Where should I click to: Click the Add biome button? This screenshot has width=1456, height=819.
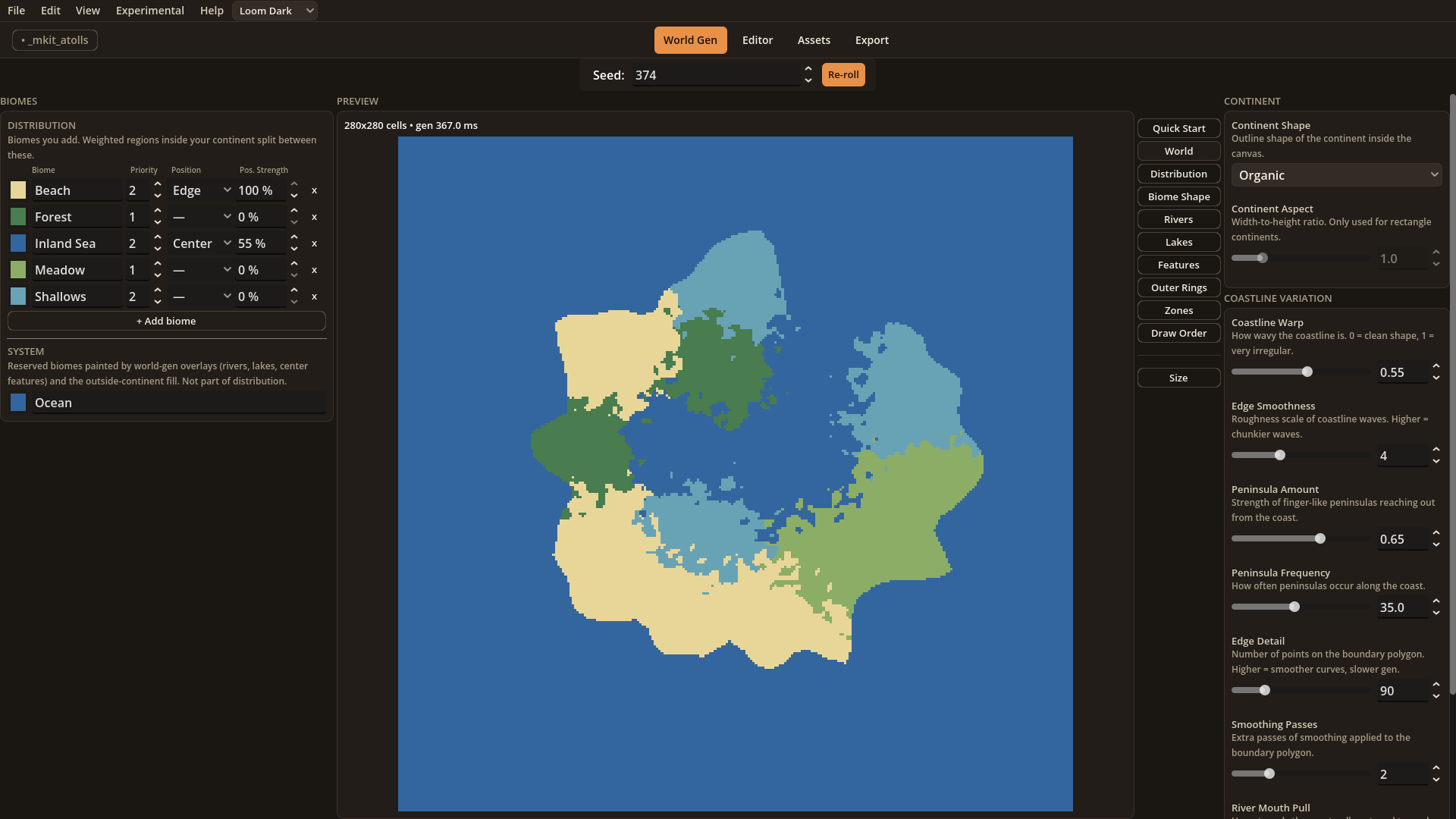click(167, 321)
